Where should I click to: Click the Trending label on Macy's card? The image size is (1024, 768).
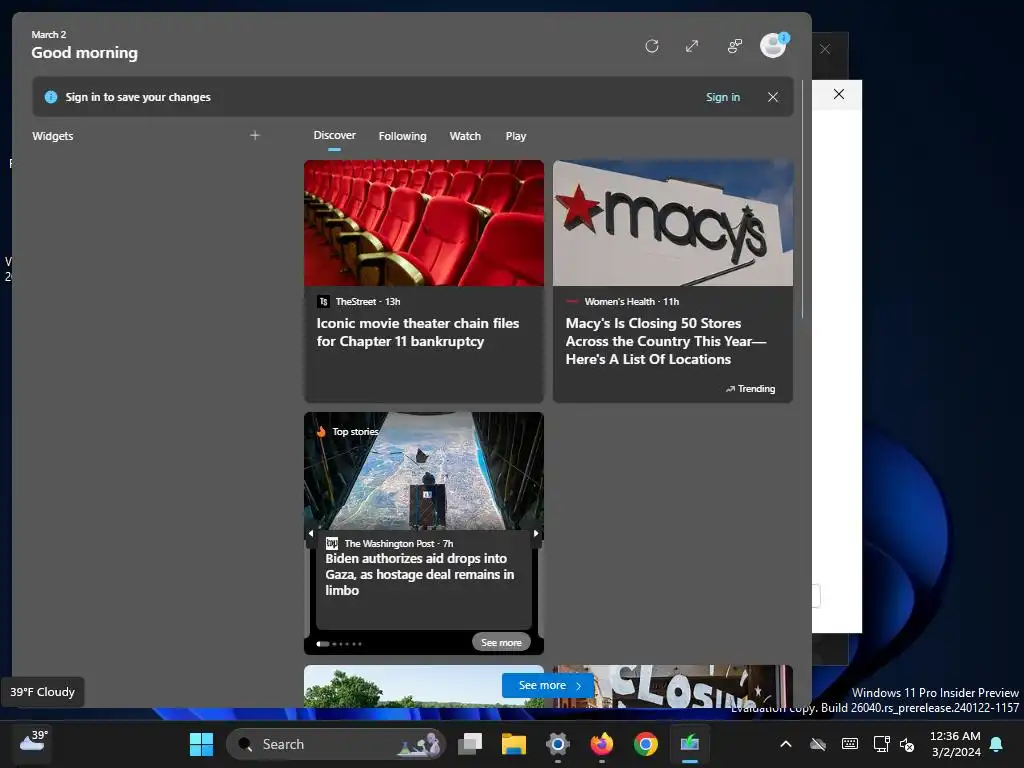(x=750, y=389)
